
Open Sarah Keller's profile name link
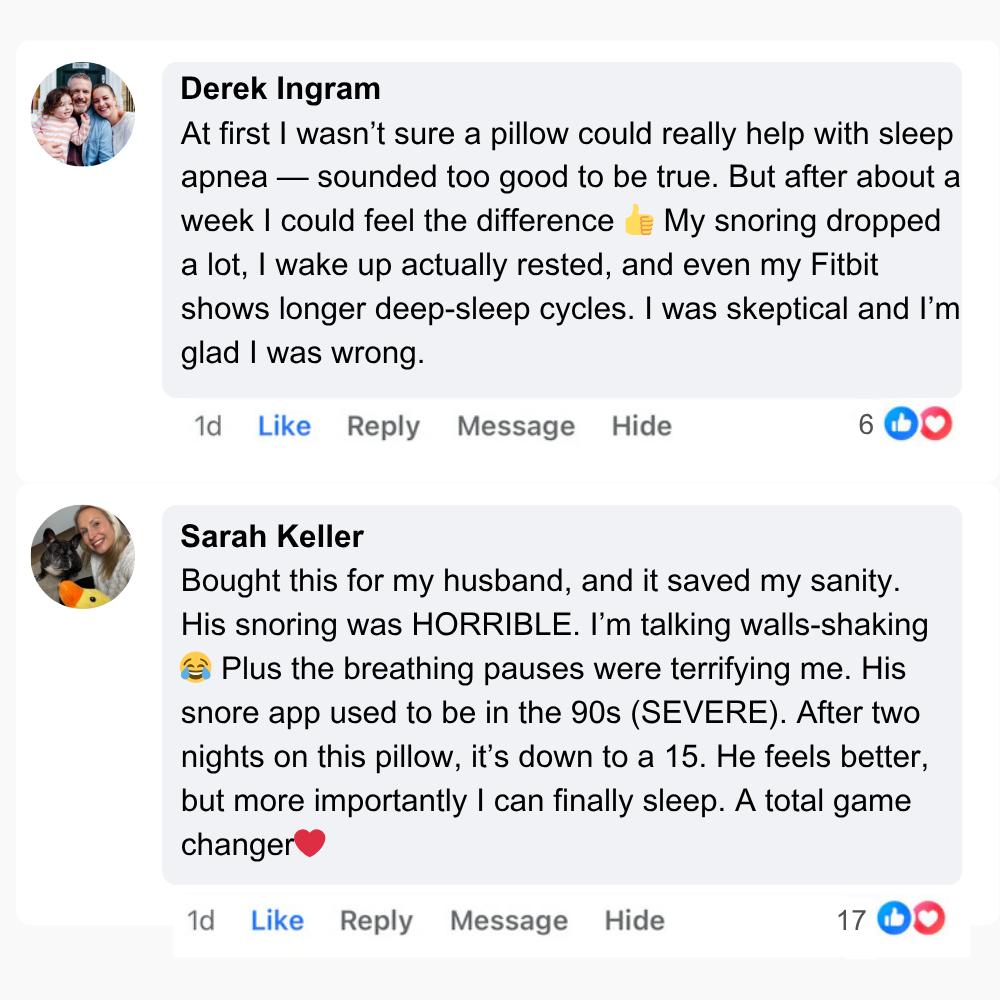pyautogui.click(x=272, y=536)
